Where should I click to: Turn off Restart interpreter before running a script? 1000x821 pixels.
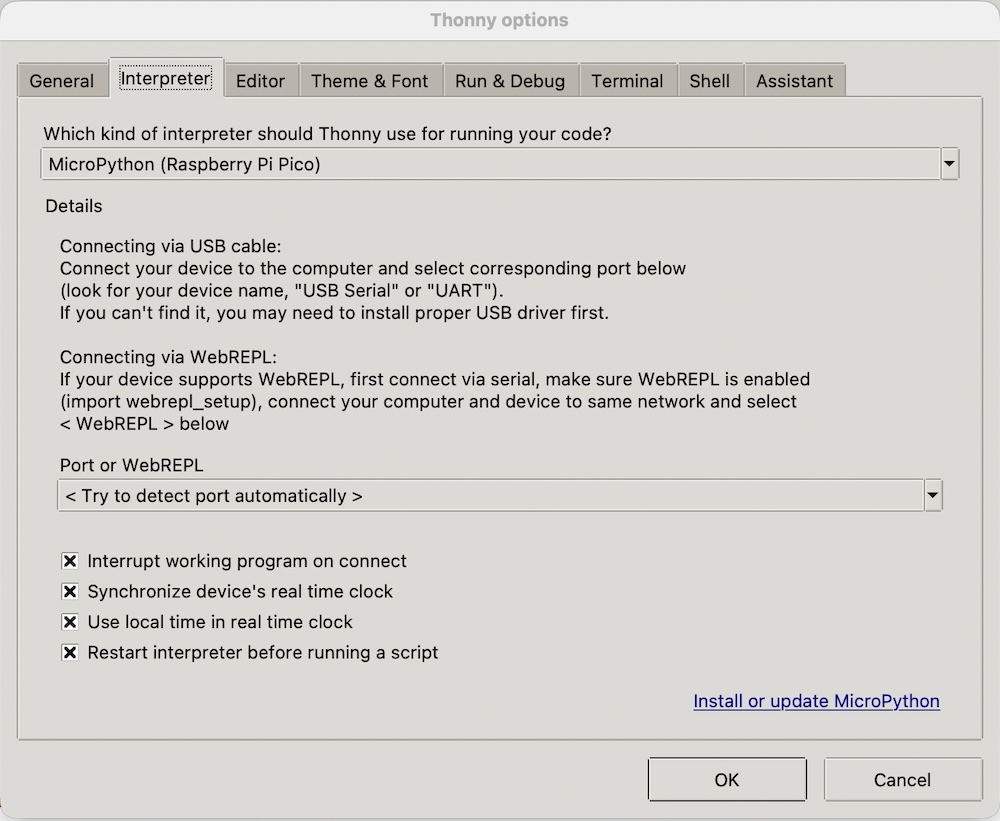70,653
